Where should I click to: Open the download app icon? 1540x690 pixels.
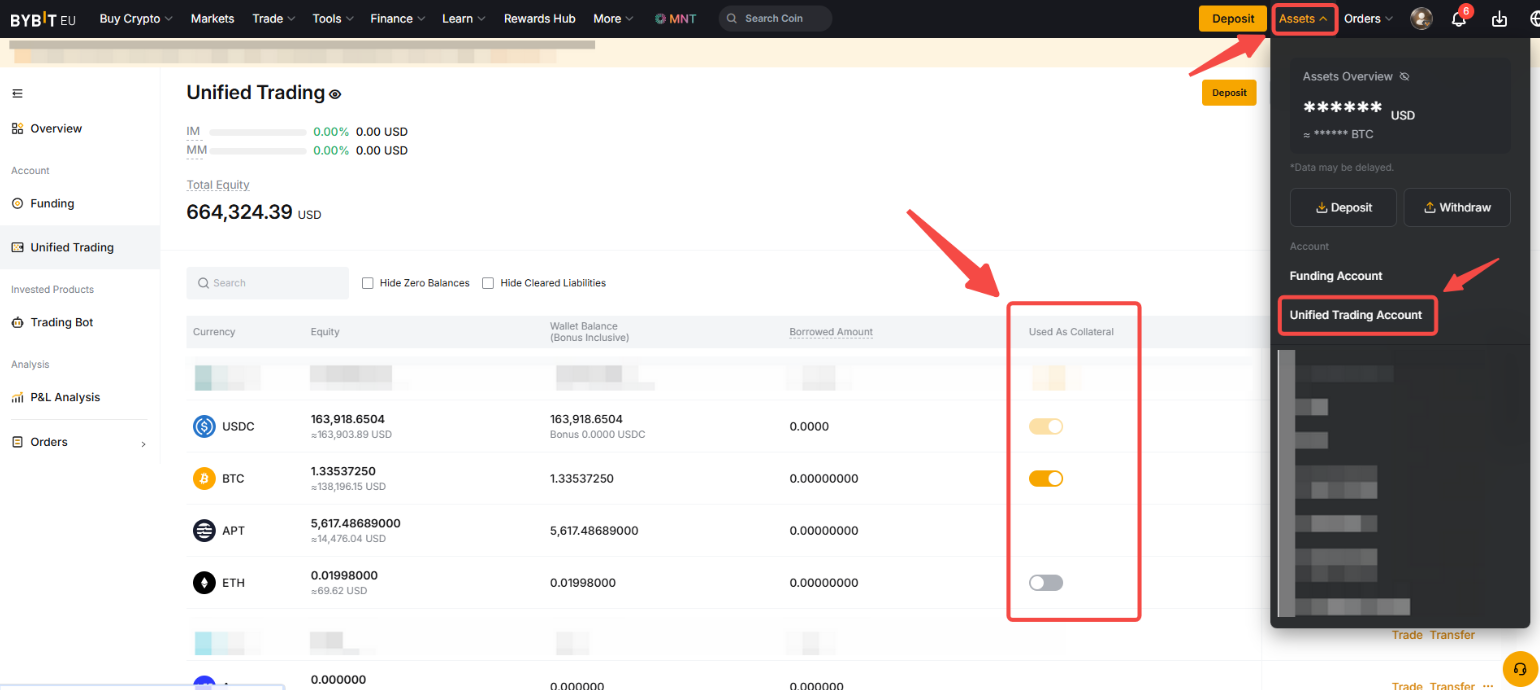click(1498, 19)
